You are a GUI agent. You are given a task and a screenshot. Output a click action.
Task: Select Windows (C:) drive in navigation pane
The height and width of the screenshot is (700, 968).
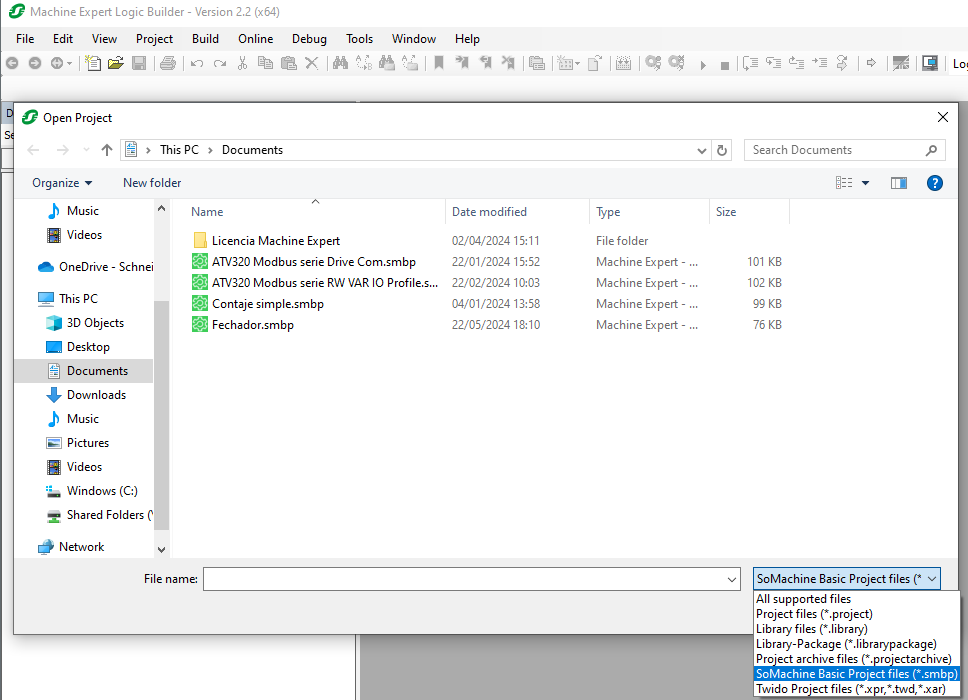coord(102,491)
